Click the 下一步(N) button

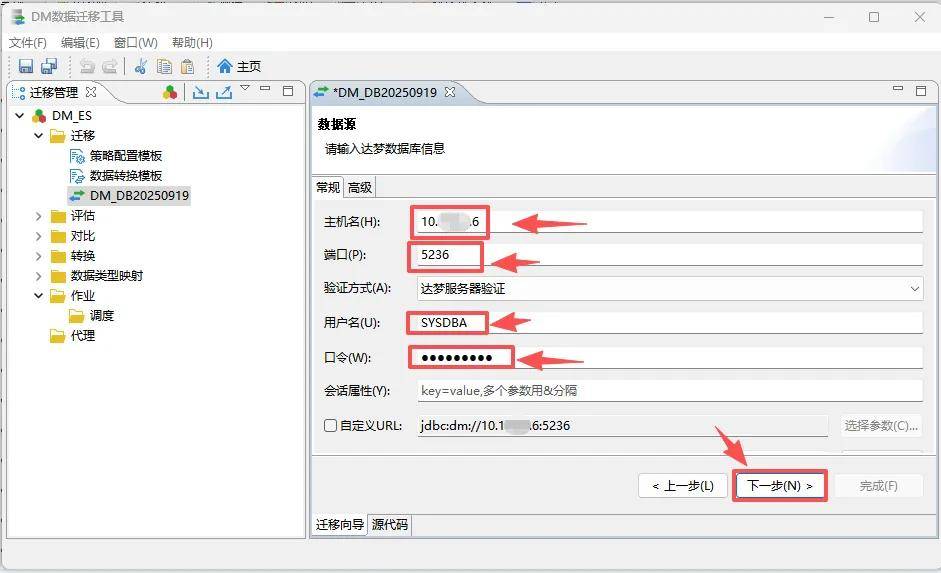coord(780,485)
